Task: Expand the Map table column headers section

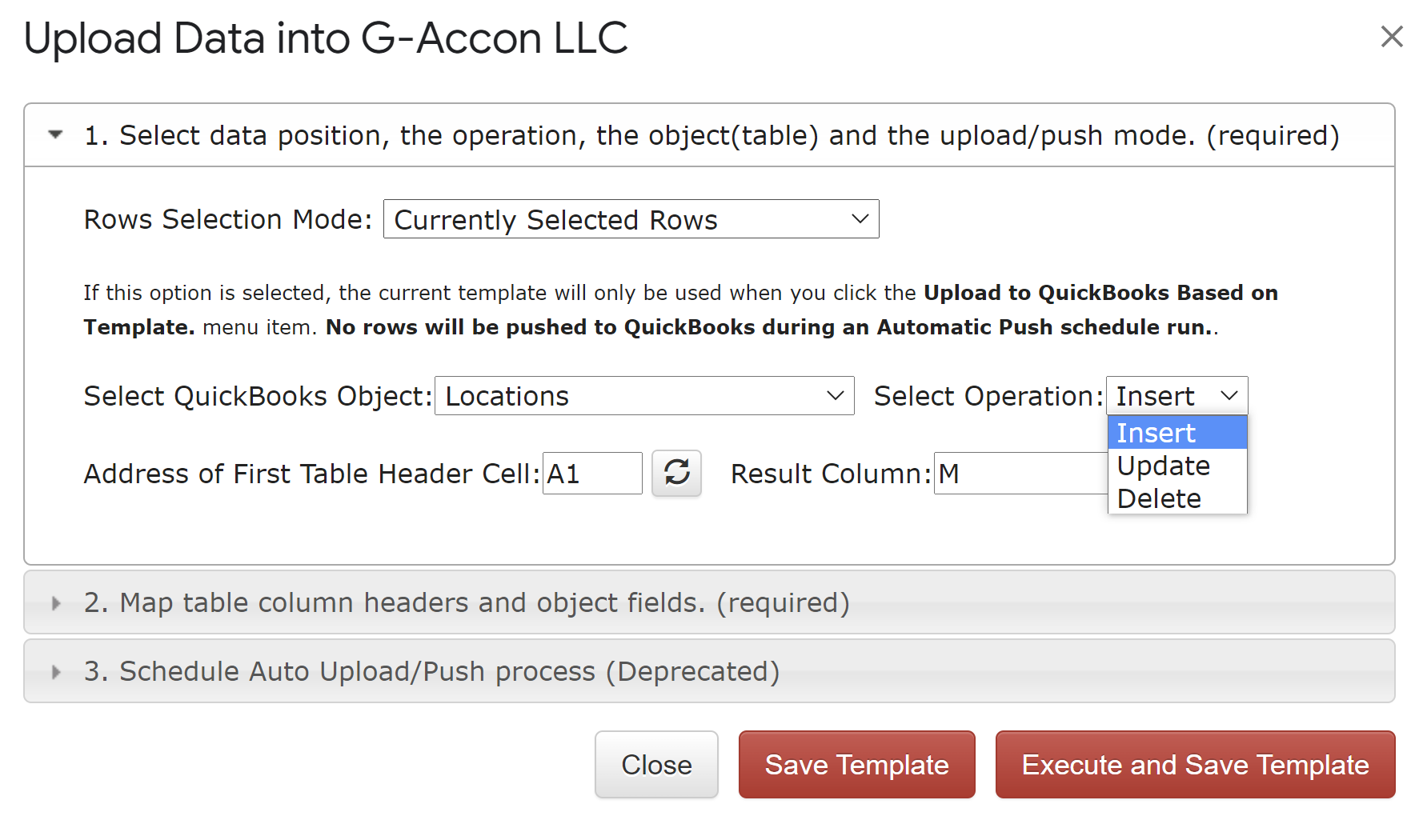Action: click(467, 603)
